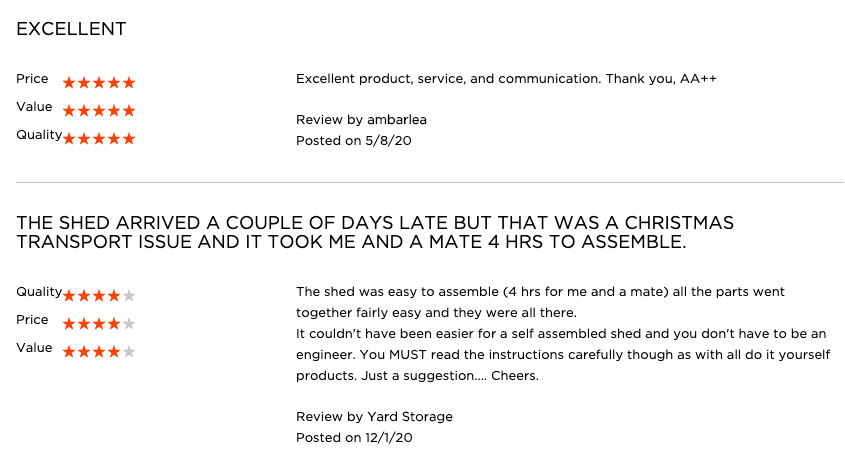Click the EXCELLENT review heading
The width and height of the screenshot is (845, 467).
[71, 29]
